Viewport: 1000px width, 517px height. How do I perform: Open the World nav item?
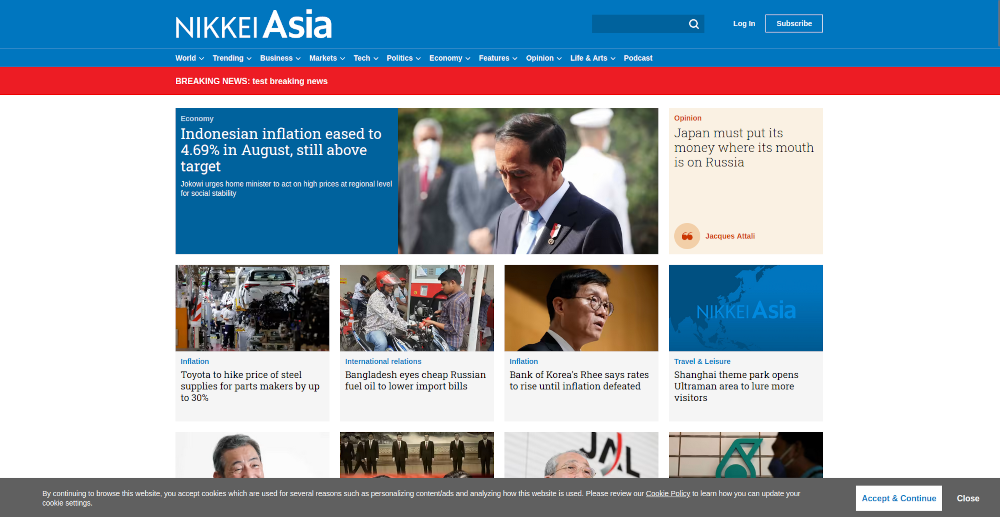[186, 58]
